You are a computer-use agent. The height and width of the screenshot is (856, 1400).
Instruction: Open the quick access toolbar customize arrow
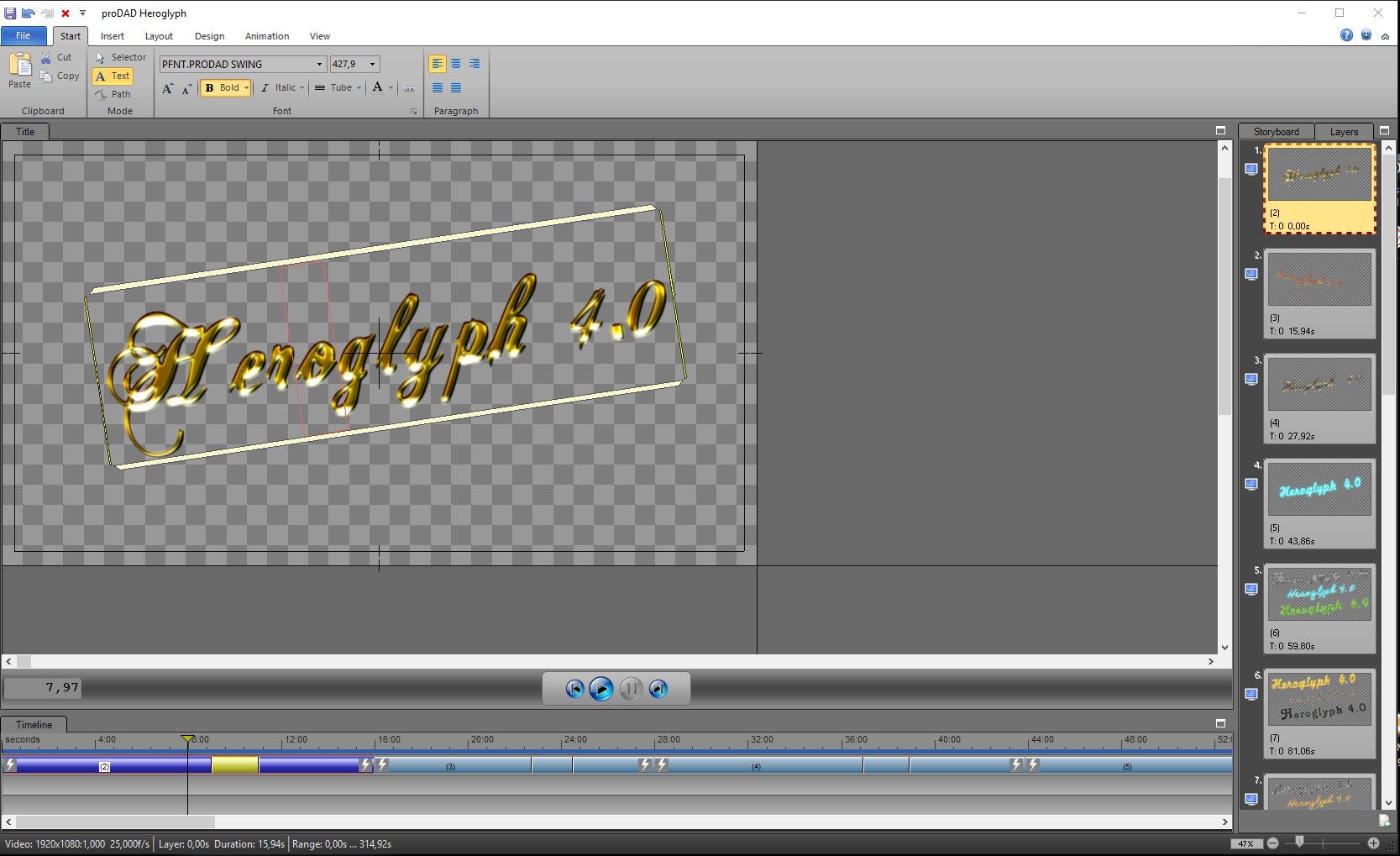click(82, 13)
